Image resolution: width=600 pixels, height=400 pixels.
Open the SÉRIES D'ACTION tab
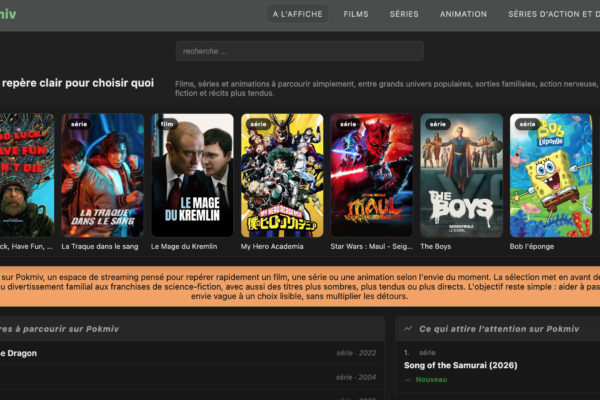pos(553,14)
